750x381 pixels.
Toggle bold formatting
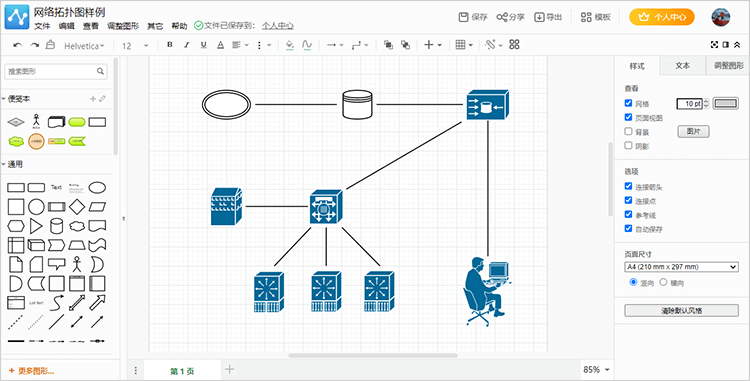point(169,45)
